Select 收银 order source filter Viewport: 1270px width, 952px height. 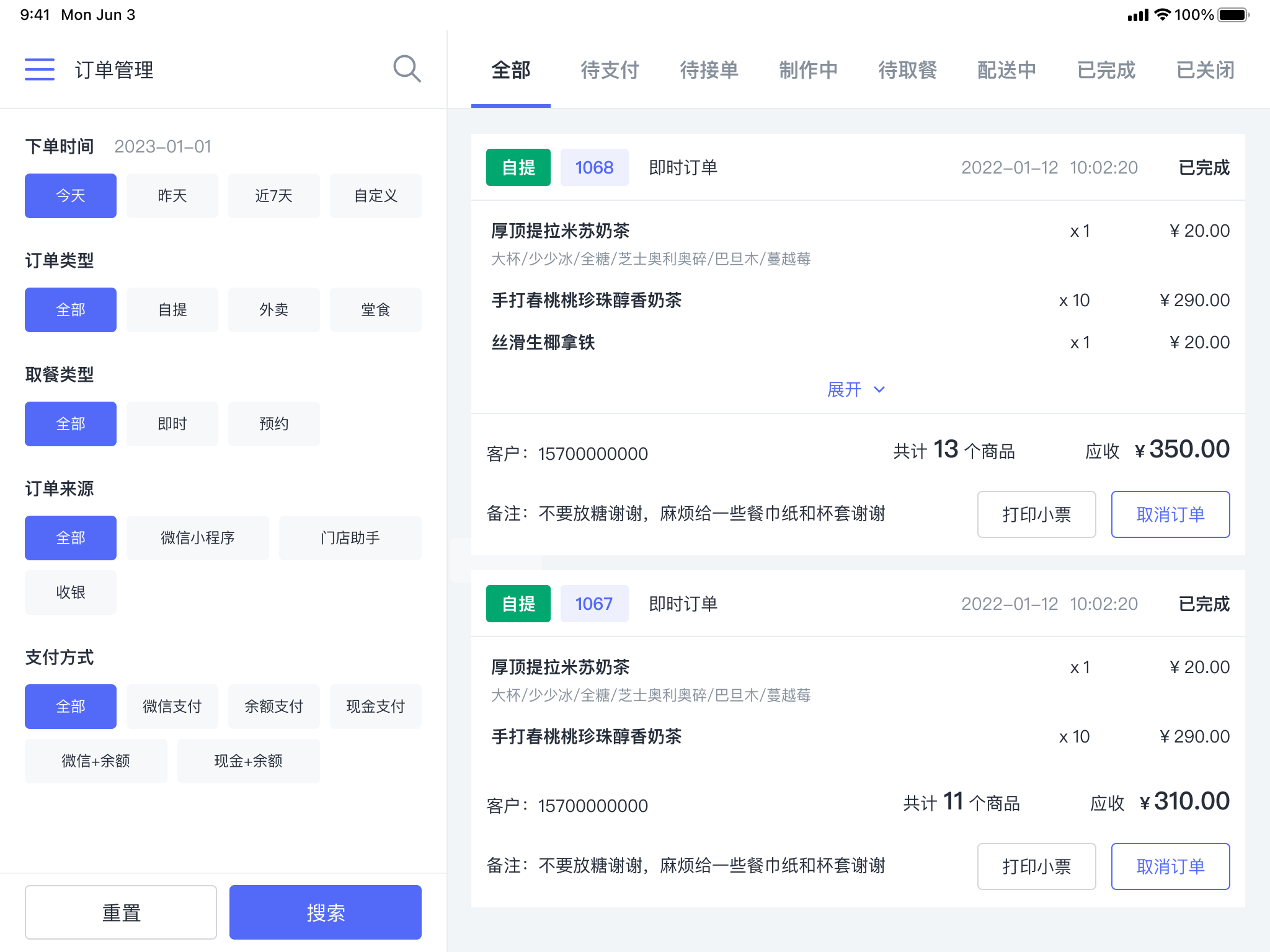pos(71,593)
